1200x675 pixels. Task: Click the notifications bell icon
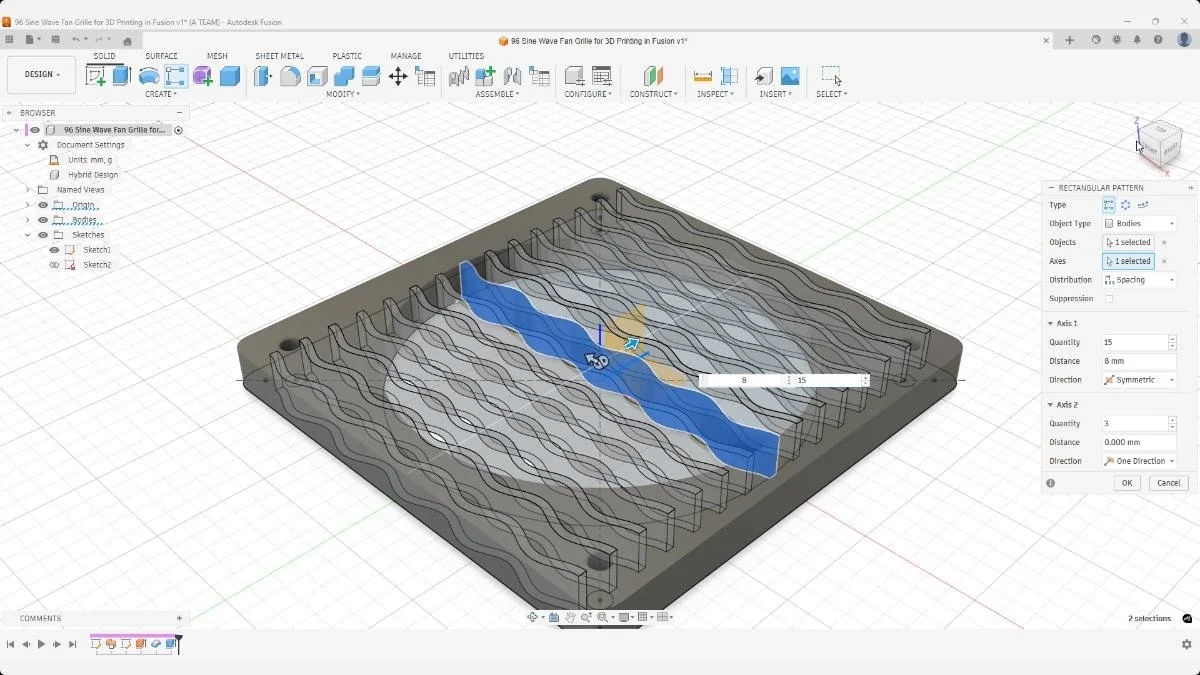tap(1137, 40)
